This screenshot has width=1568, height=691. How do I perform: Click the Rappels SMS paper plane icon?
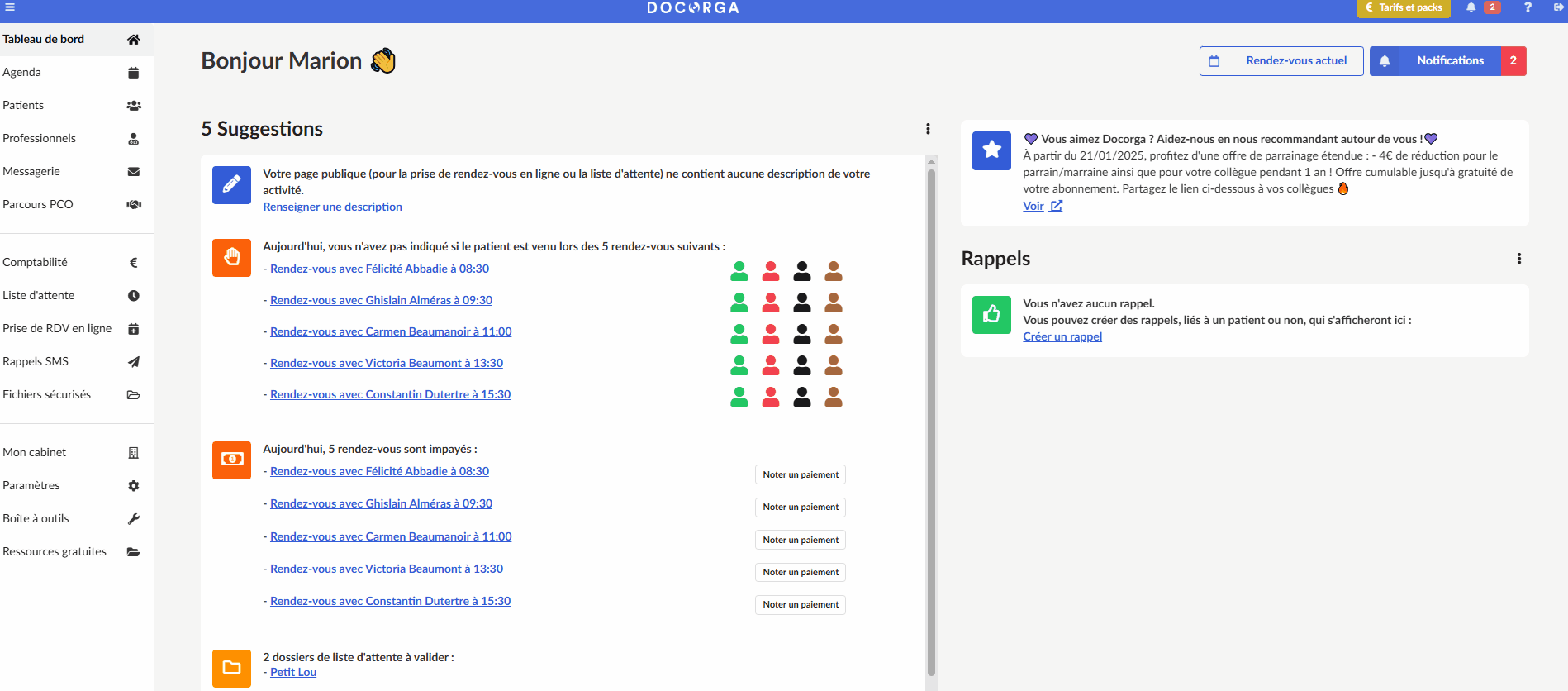pyautogui.click(x=134, y=362)
